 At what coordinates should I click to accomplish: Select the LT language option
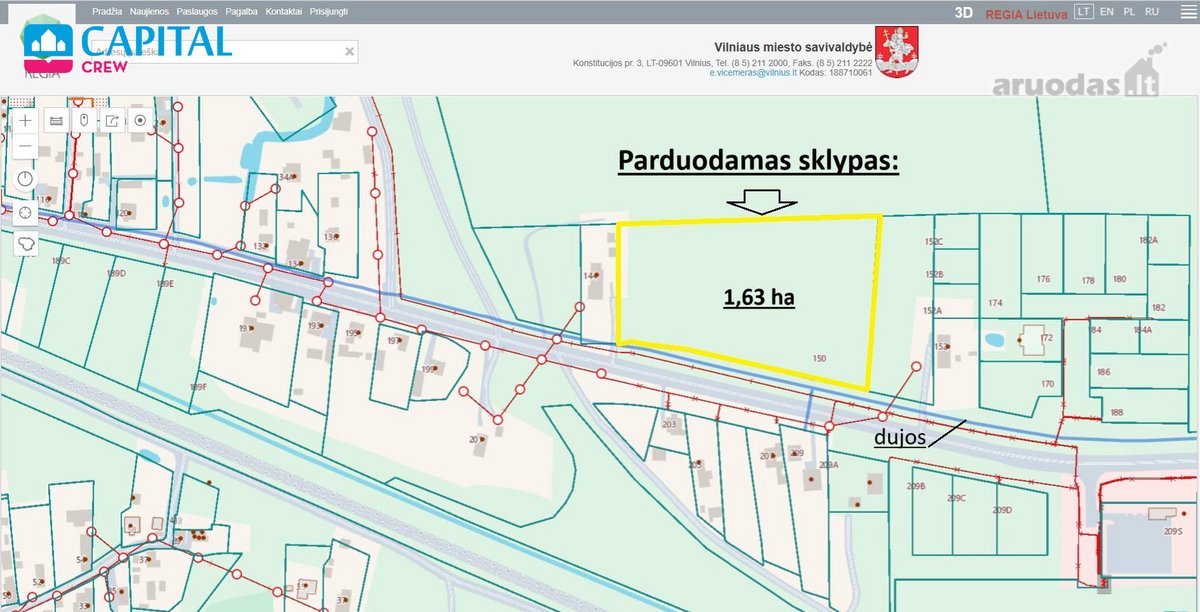pyautogui.click(x=1083, y=12)
